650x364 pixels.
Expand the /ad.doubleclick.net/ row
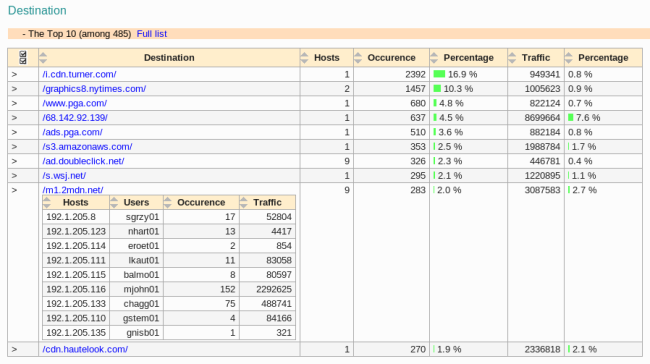15,162
